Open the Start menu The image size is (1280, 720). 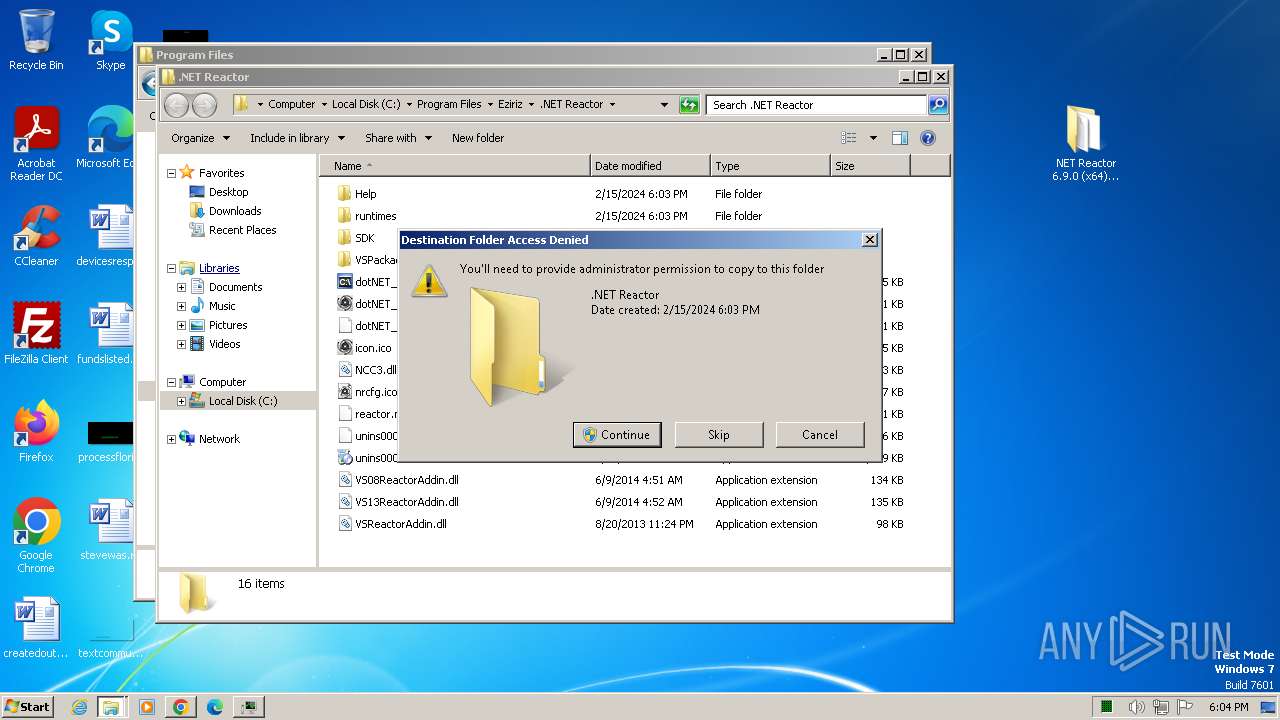(x=28, y=707)
